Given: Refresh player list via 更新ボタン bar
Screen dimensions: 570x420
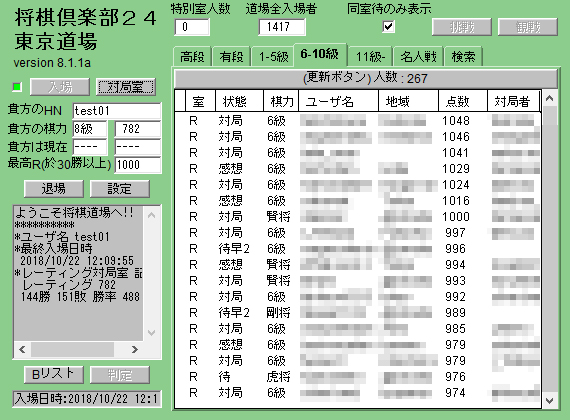Looking at the screenshot, I should pyautogui.click(x=365, y=78).
